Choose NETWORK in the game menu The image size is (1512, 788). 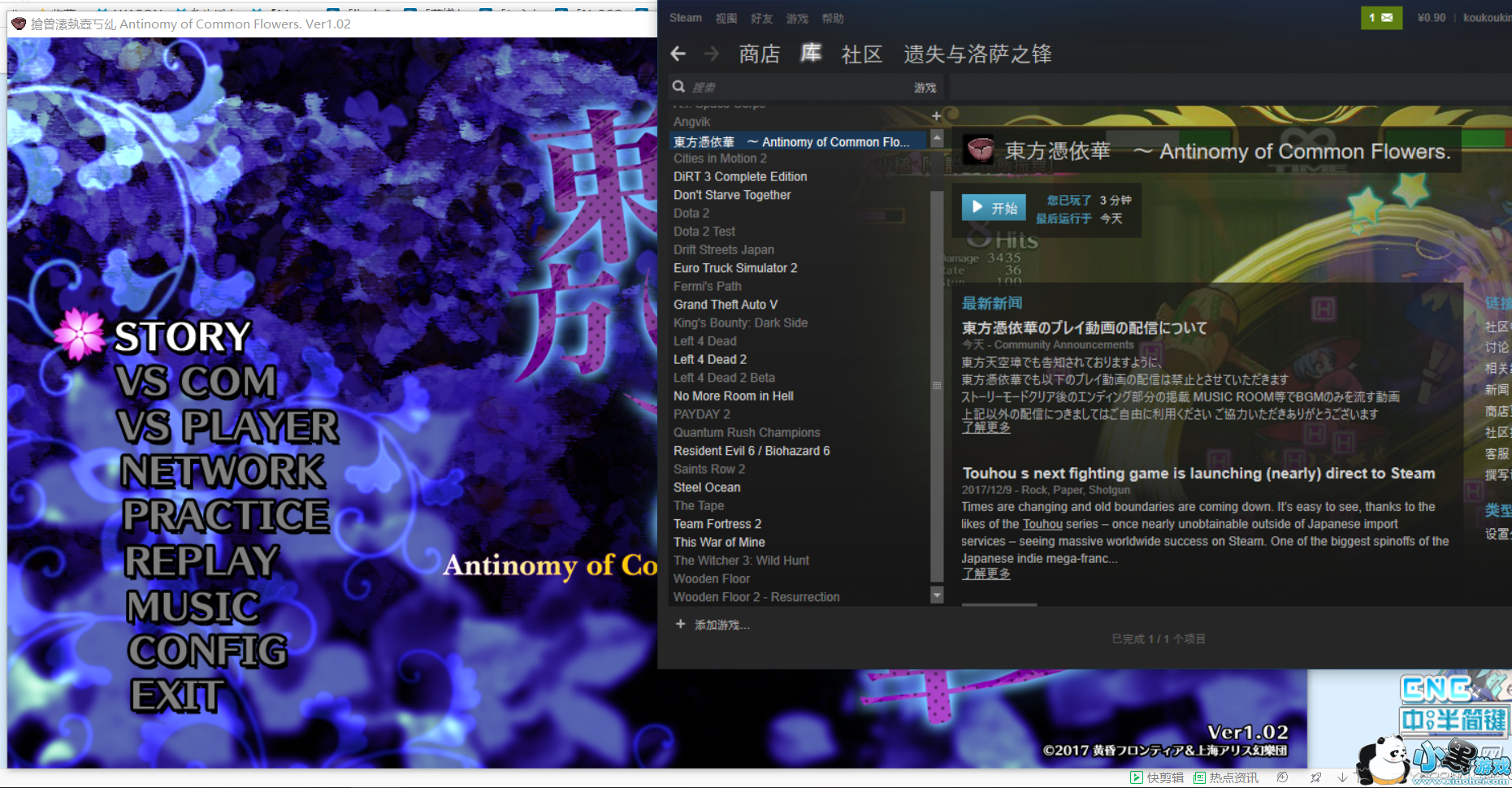pos(223,470)
